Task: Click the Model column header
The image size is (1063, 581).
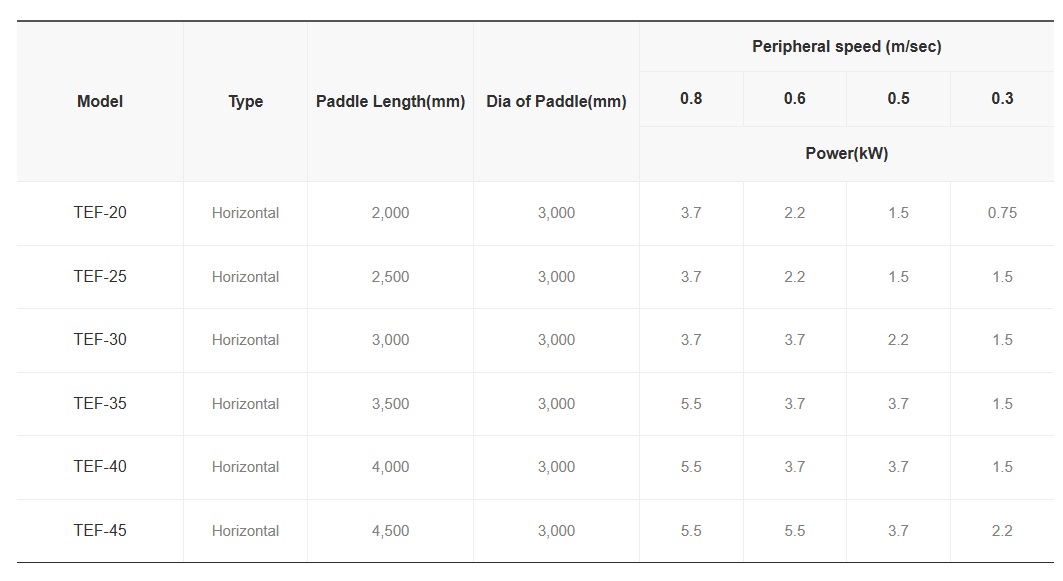Action: click(100, 101)
